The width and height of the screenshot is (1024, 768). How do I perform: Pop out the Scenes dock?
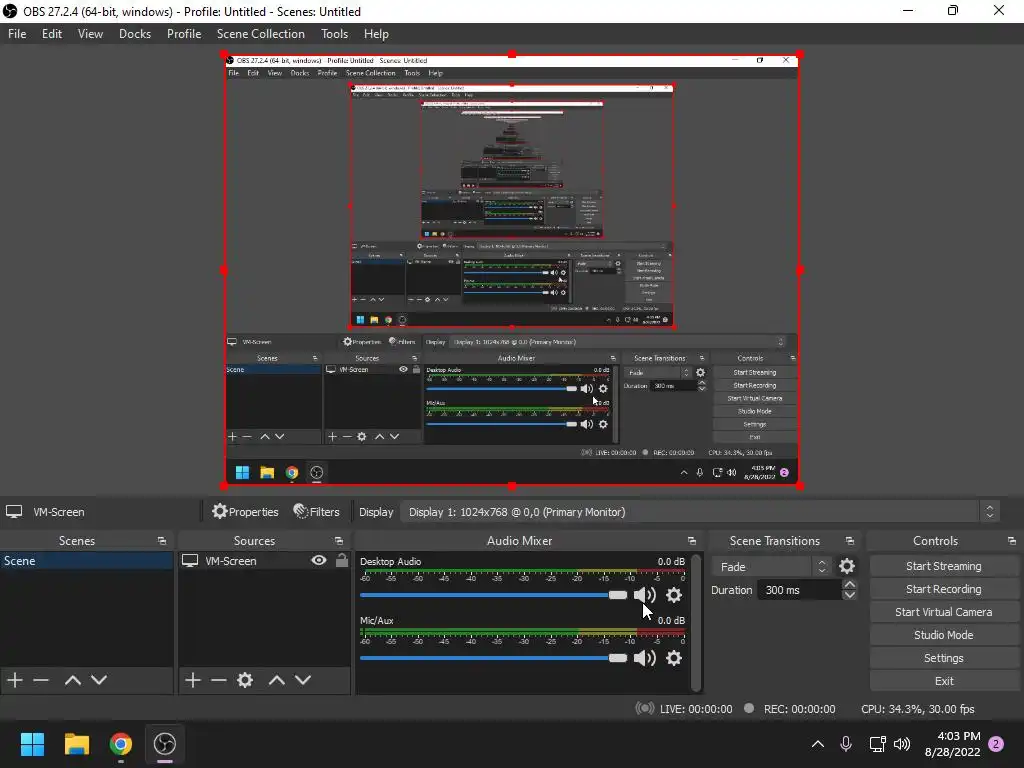(x=161, y=541)
